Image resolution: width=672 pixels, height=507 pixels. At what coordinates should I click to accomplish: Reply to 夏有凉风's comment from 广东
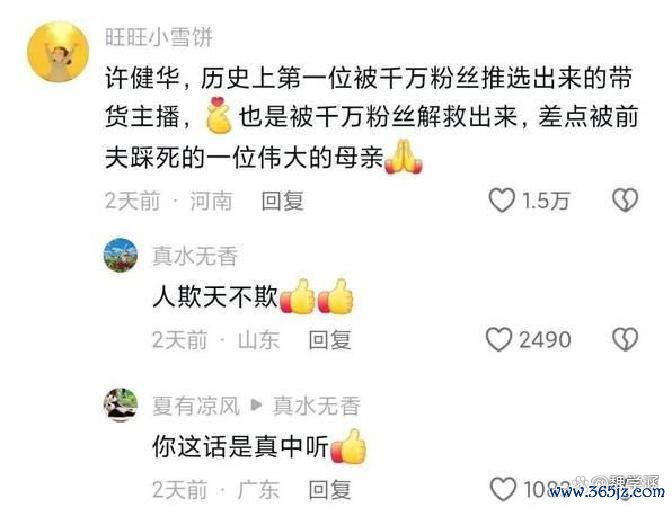pos(330,489)
